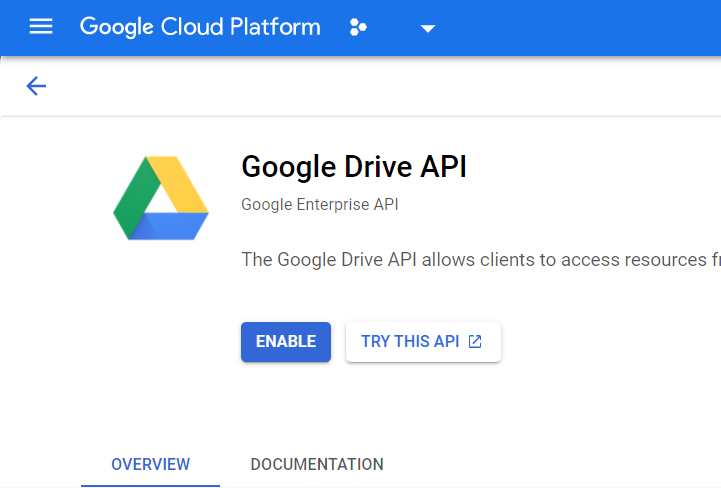Viewport: 721px width, 488px height.
Task: Switch to the OVERVIEW tab
Action: pos(150,465)
